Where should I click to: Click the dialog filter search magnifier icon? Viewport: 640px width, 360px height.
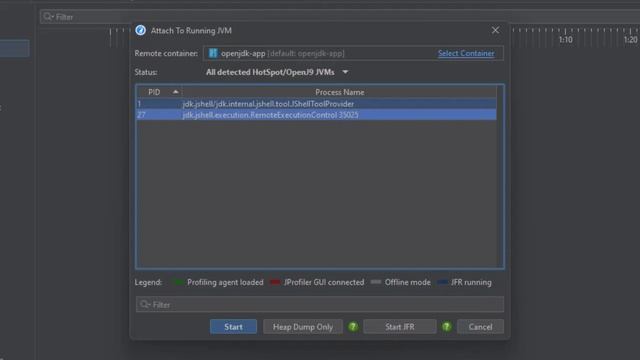(145, 304)
